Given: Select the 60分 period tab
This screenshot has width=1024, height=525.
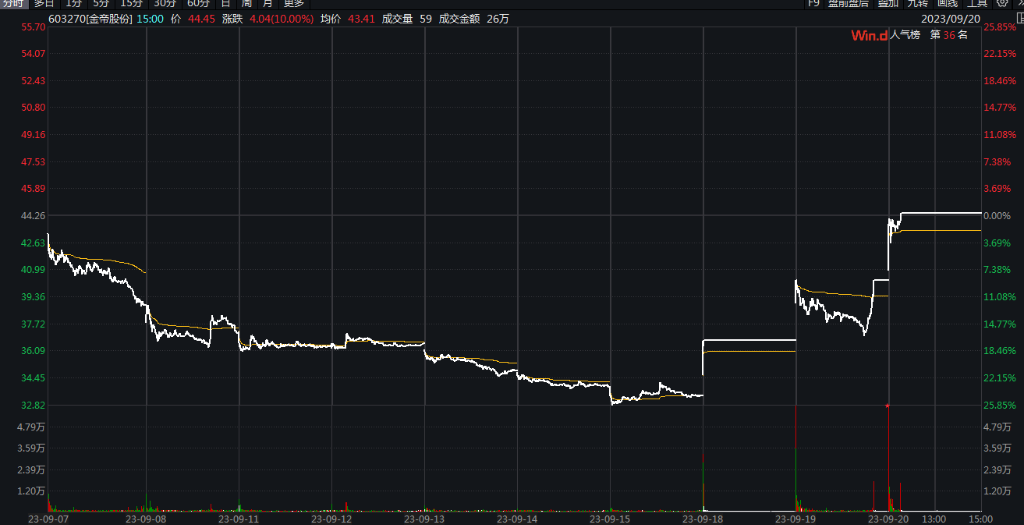Looking at the screenshot, I should (x=198, y=4).
